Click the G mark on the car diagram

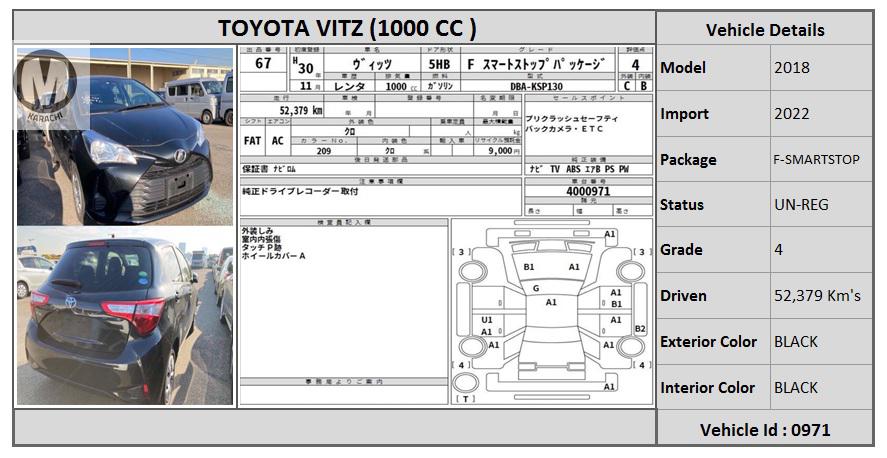[x=536, y=288]
